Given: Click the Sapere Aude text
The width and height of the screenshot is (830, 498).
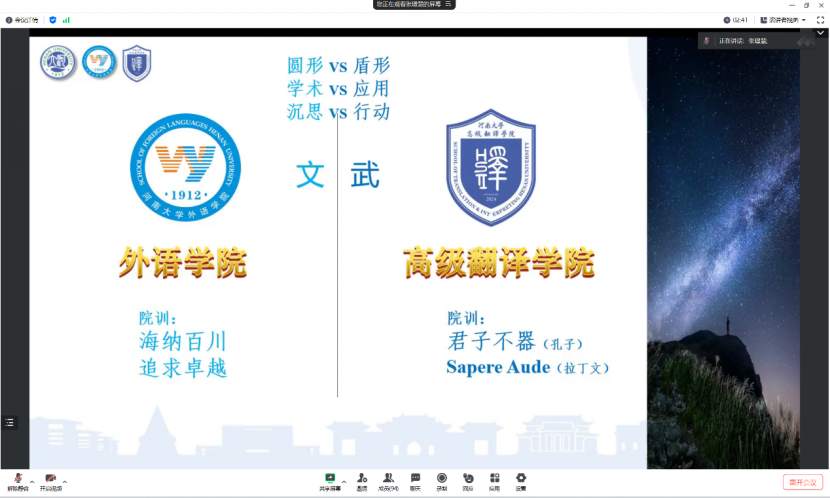Looking at the screenshot, I should click(498, 367).
